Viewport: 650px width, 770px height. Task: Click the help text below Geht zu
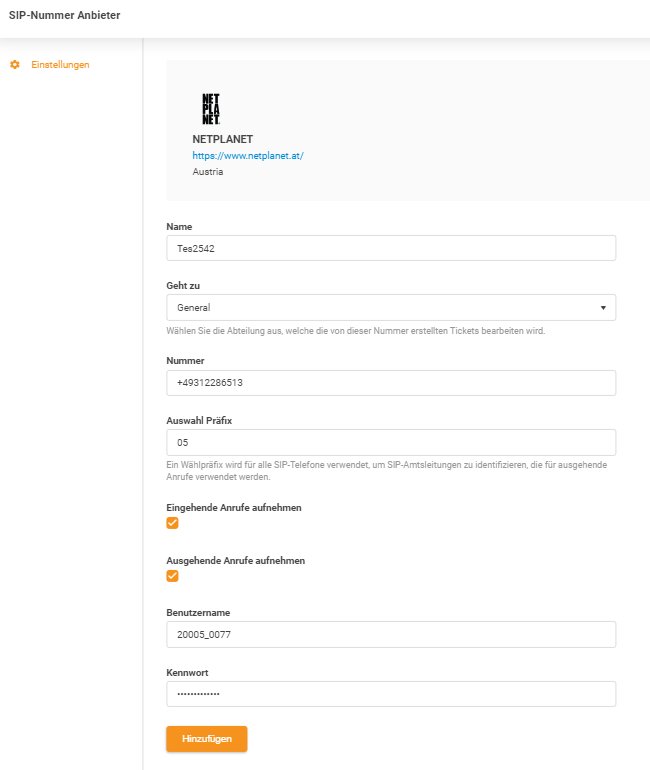[355, 331]
